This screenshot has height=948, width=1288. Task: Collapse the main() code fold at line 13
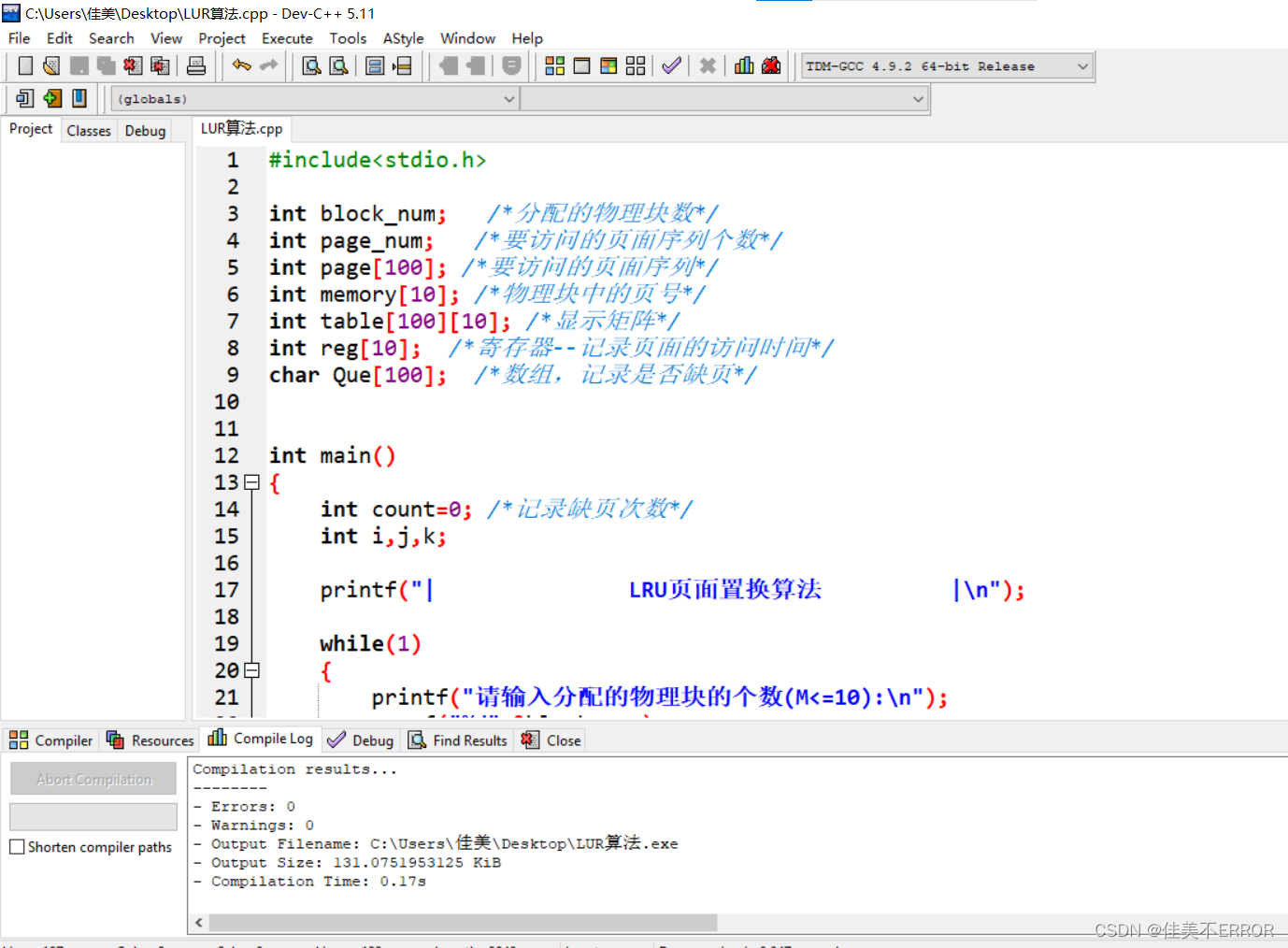[x=251, y=482]
